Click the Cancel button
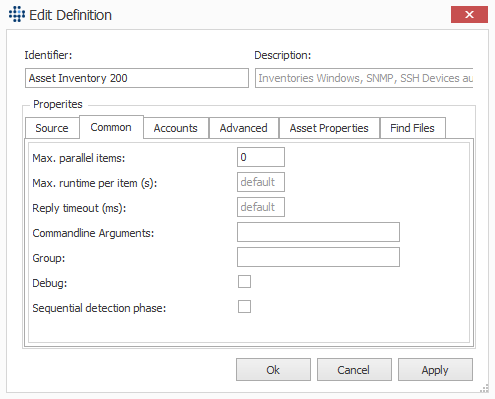Viewport: 495px width, 399px height. coord(354,370)
